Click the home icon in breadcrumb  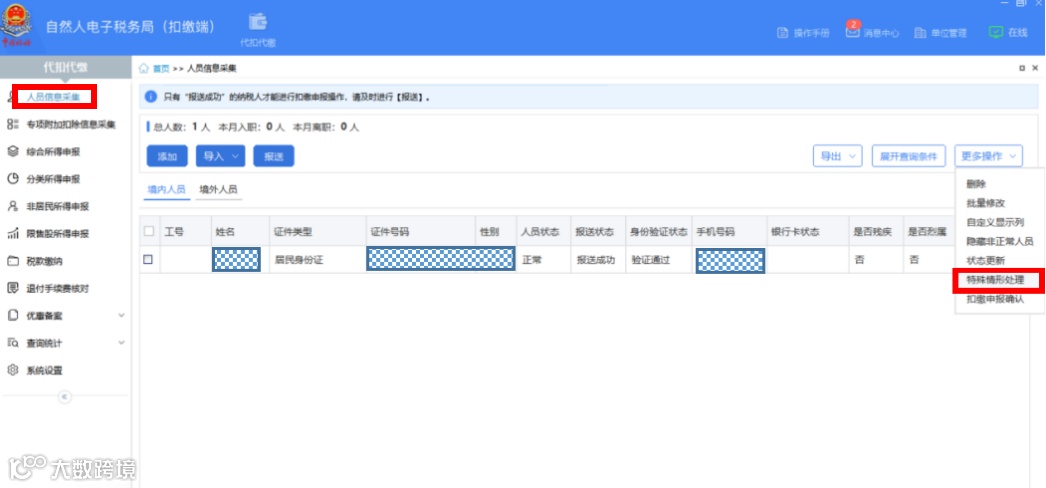click(x=144, y=69)
